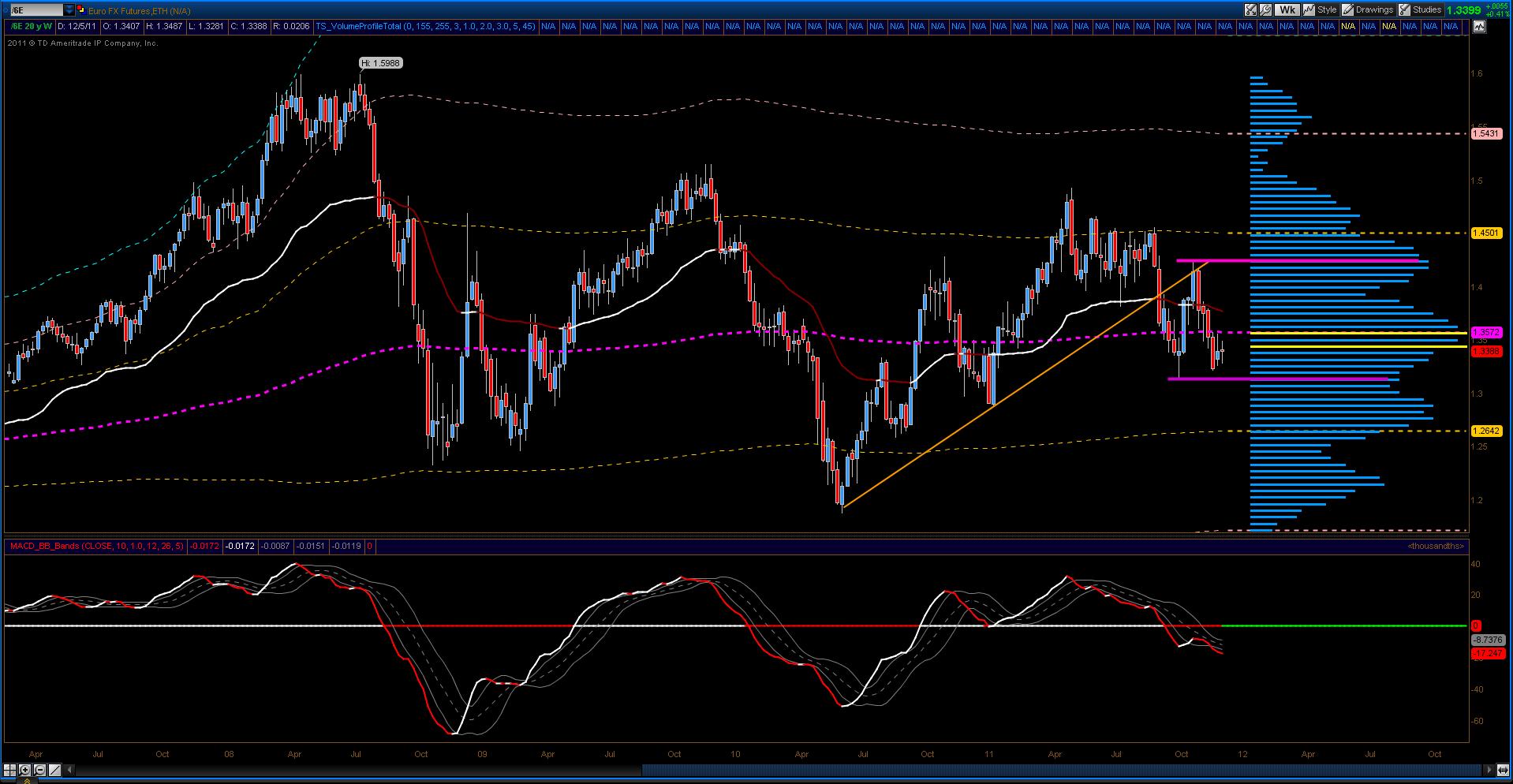Open the Drawings menu
This screenshot has height=784, width=1513.
coord(1368,9)
